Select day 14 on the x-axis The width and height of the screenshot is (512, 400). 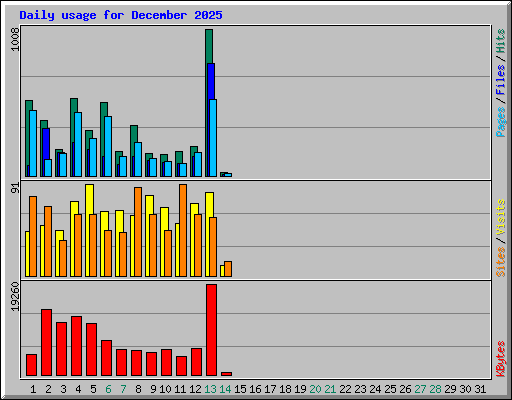click(225, 389)
